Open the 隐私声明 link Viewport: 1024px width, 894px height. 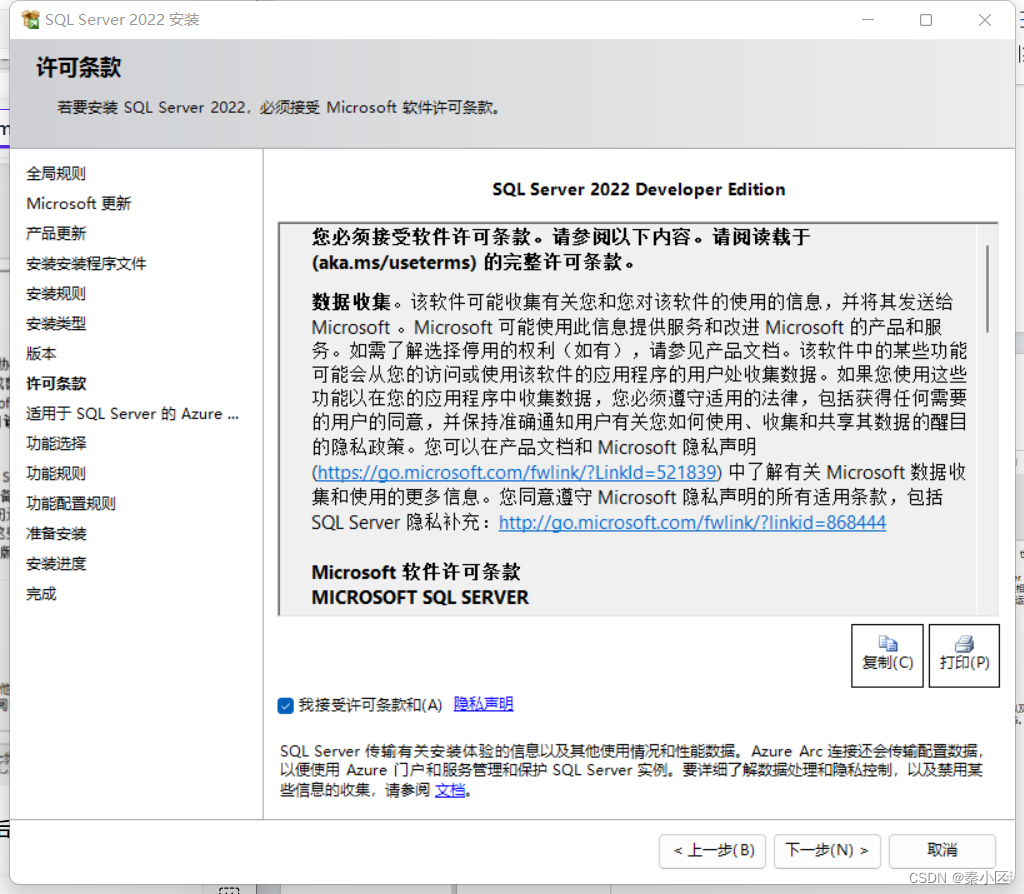pyautogui.click(x=483, y=704)
